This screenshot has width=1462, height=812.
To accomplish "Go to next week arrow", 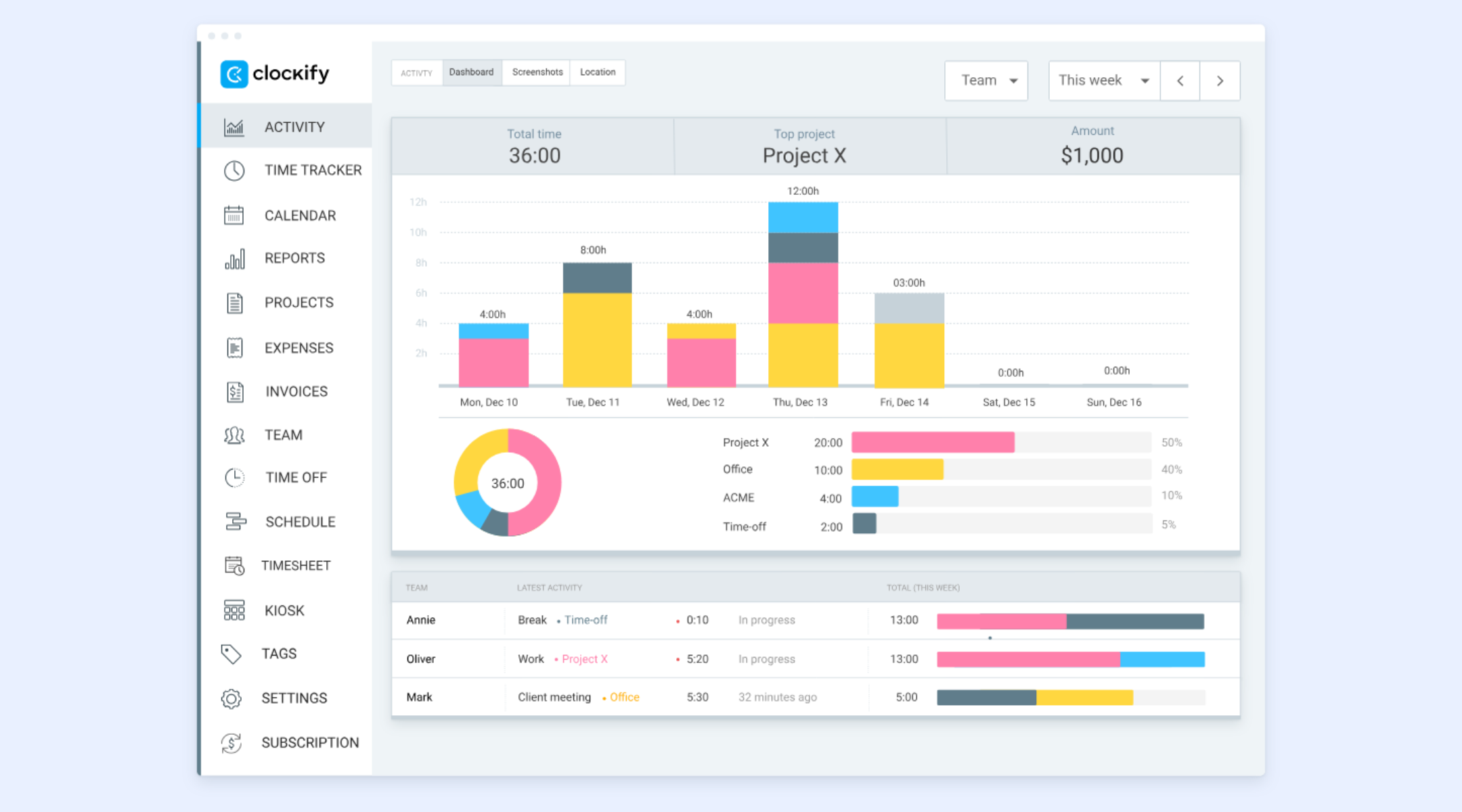I will pos(1220,81).
